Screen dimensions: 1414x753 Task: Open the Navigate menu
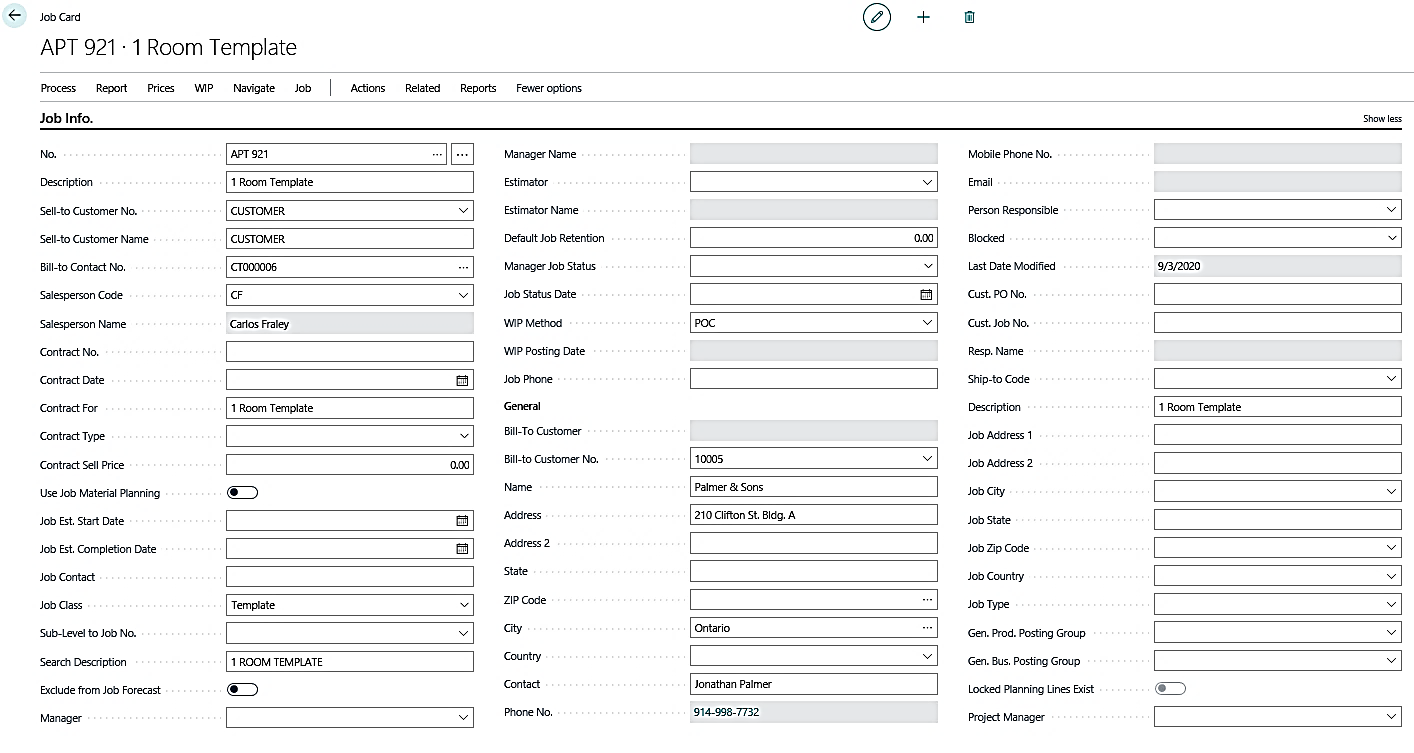(254, 88)
